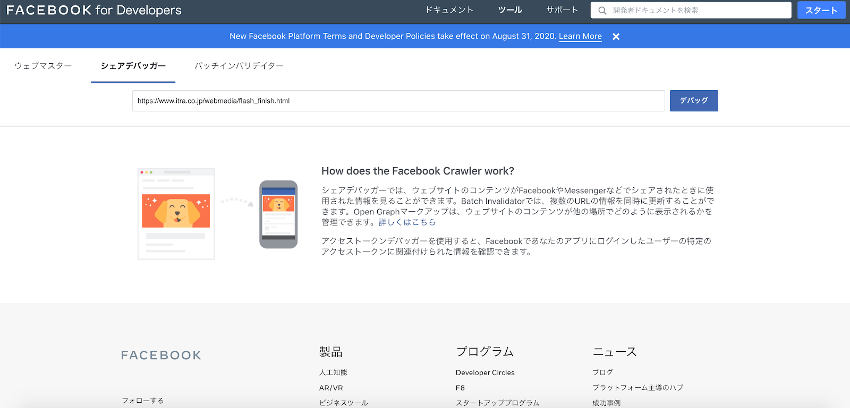Viewport: 850px width, 408px height.
Task: Open the サポート menu
Action: [562, 10]
